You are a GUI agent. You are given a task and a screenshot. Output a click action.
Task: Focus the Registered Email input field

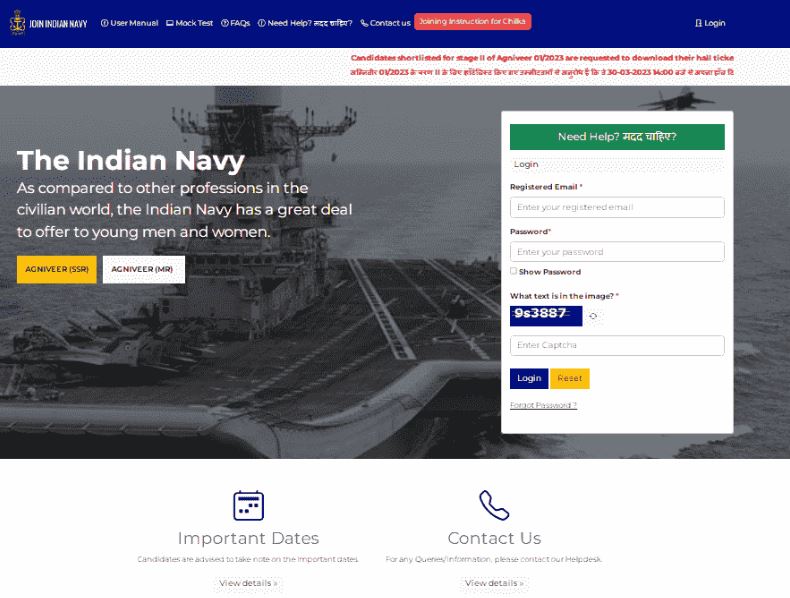[617, 207]
